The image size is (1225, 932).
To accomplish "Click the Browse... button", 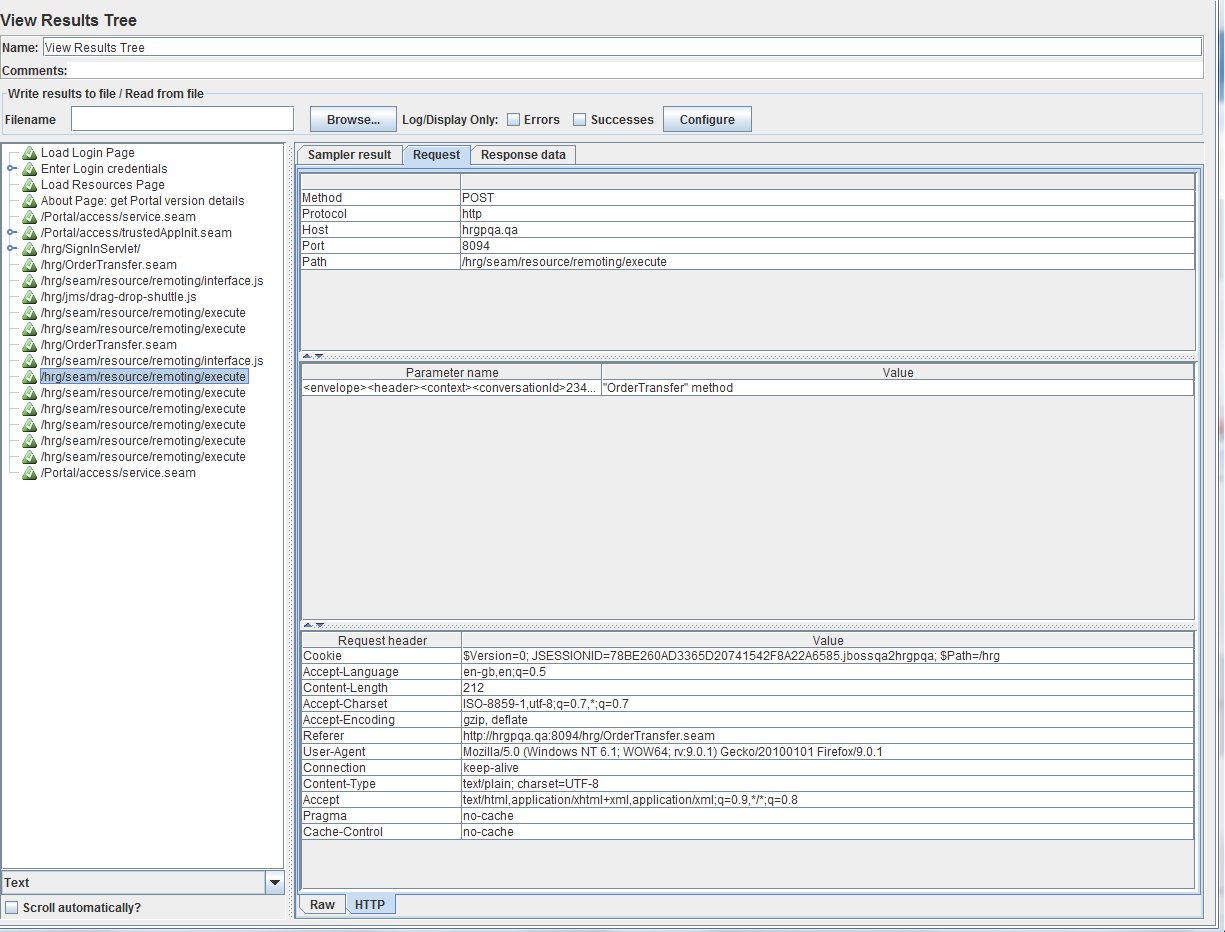I will [x=353, y=120].
